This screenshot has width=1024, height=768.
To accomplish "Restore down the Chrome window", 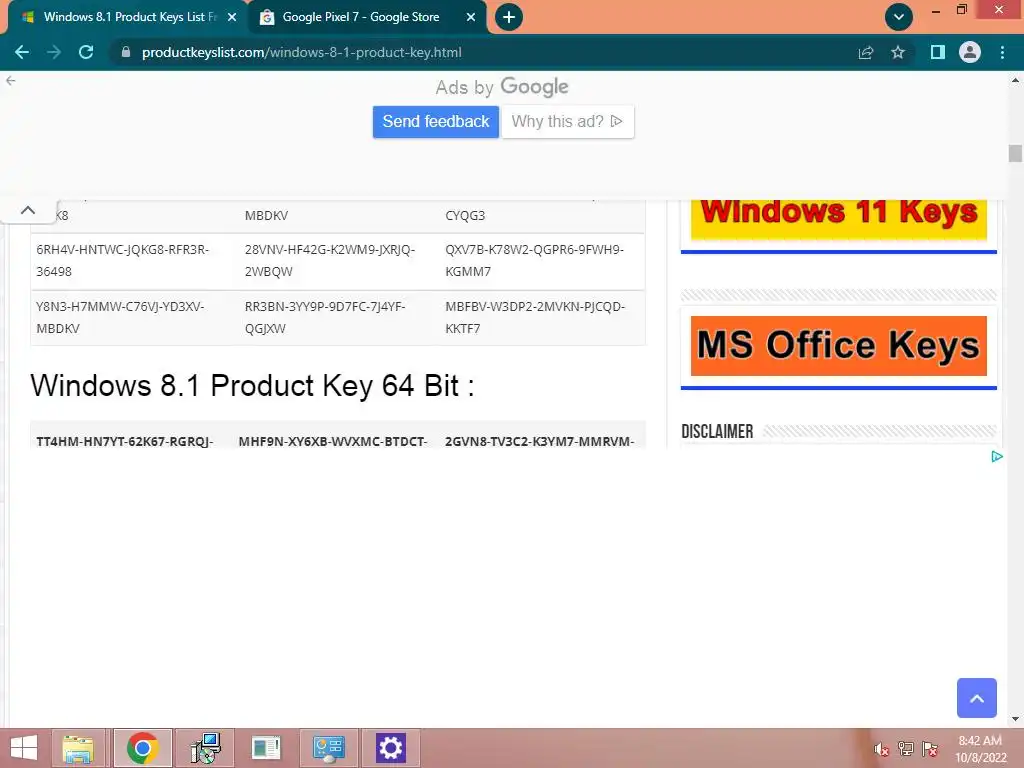I will pos(962,10).
